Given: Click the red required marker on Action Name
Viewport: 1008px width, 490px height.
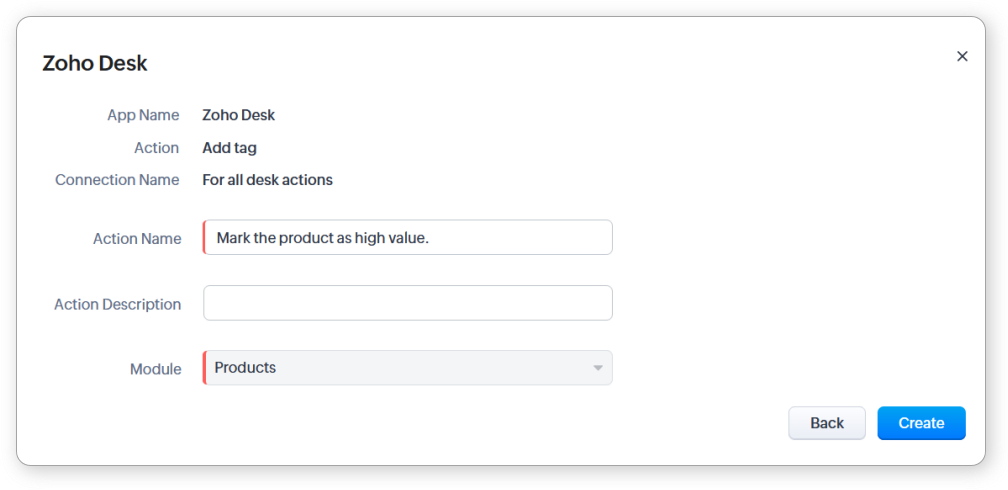Looking at the screenshot, I should coord(204,238).
